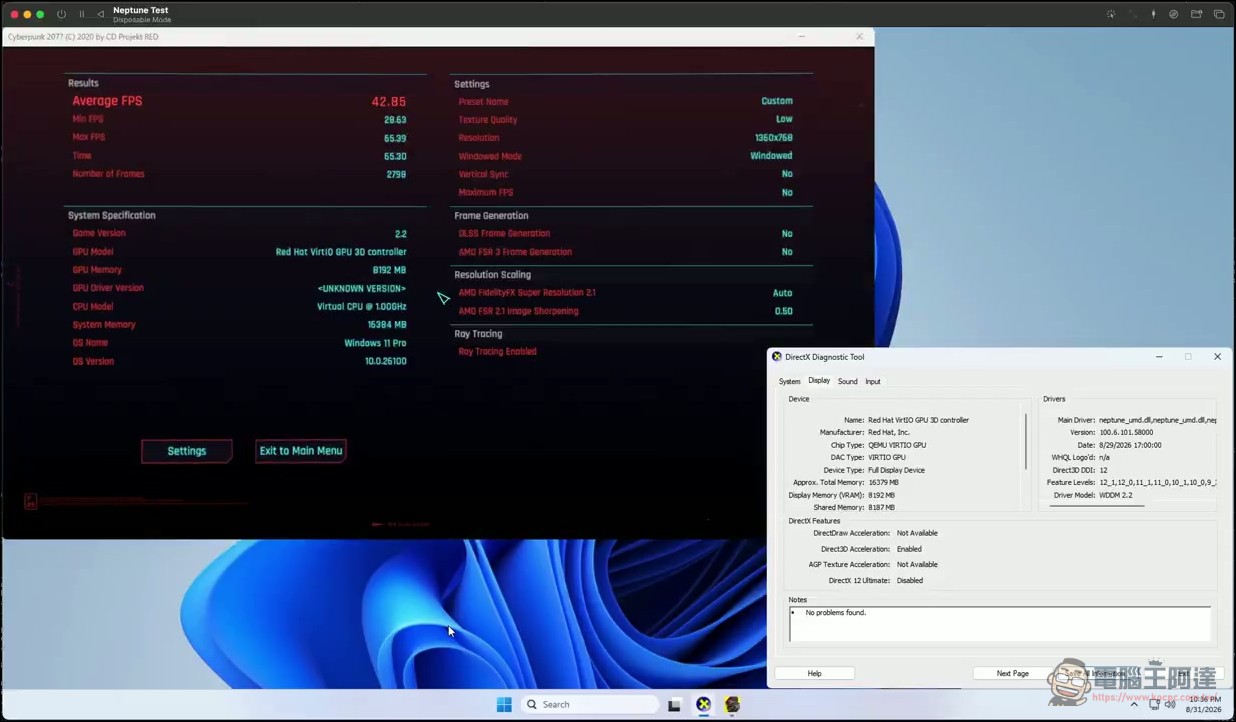This screenshot has width=1236, height=722.
Task: Click the Cyberpunk 2077 taskbar icon
Action: tap(732, 704)
